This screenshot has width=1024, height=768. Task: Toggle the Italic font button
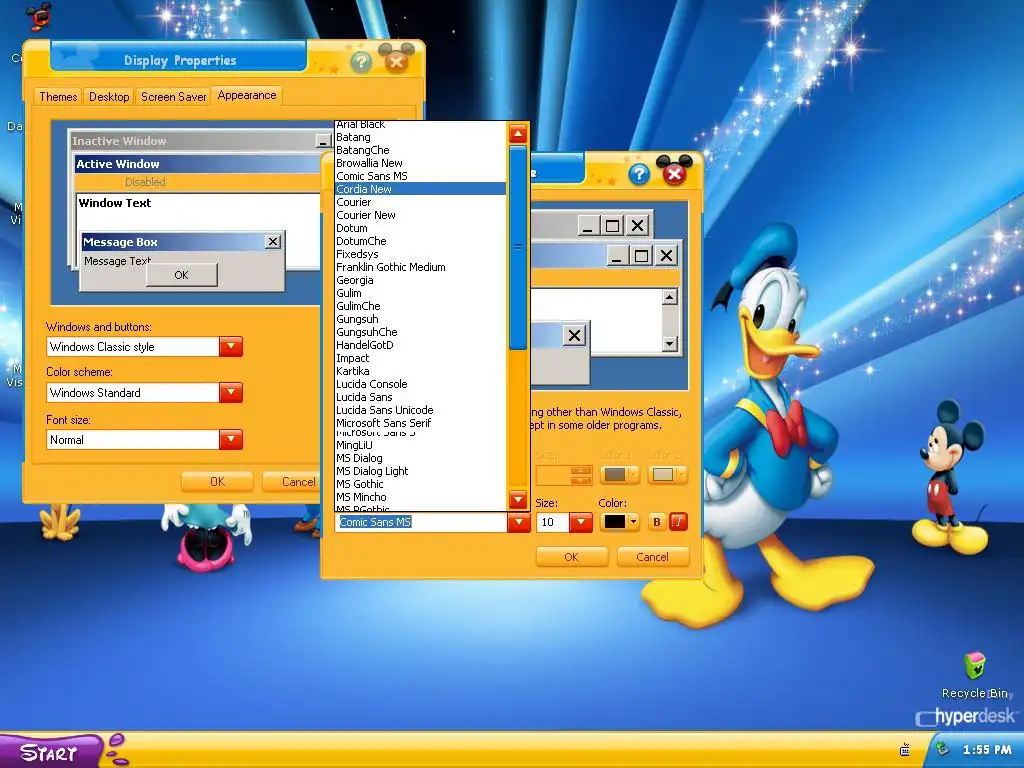coord(679,522)
